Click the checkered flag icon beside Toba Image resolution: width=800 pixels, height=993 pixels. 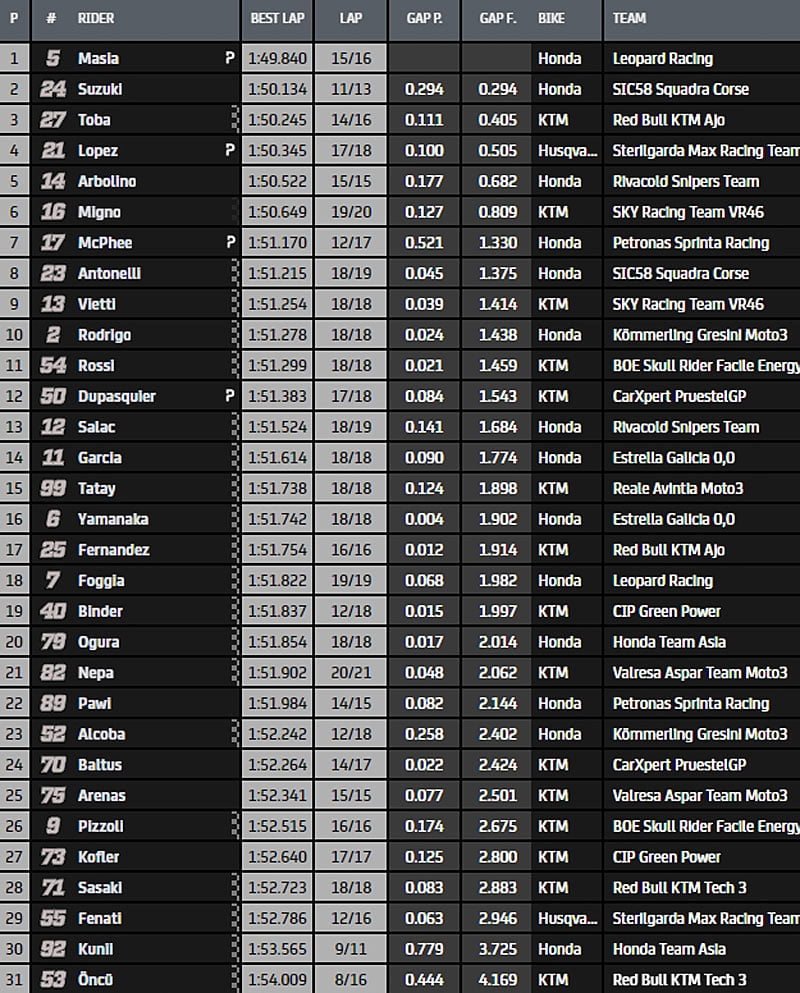click(235, 120)
